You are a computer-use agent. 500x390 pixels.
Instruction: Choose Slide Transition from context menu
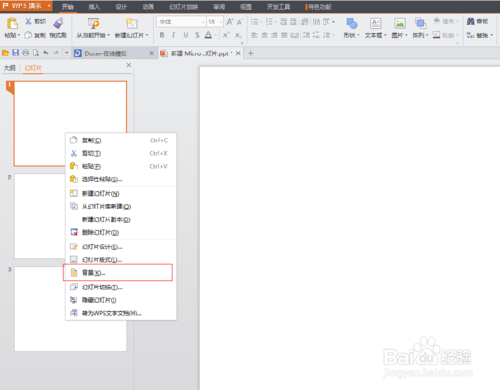pos(121,287)
